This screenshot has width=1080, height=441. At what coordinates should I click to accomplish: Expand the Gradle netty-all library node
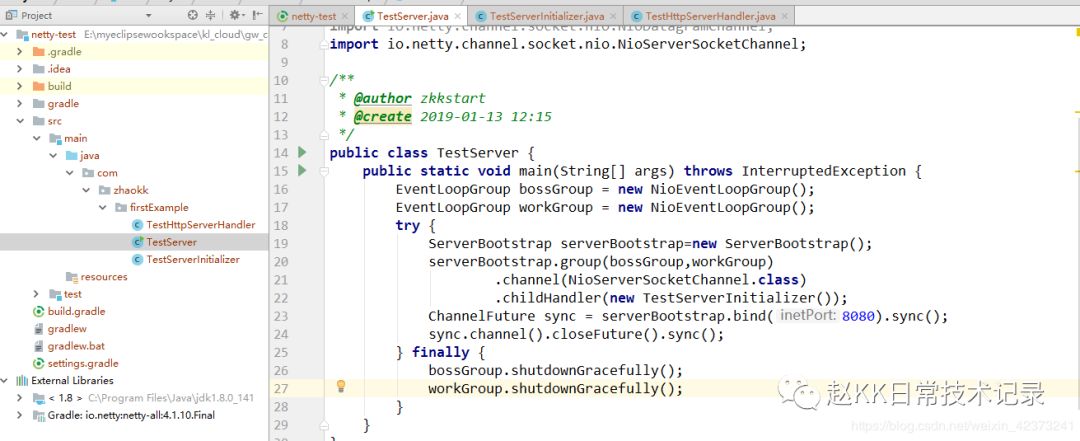click(19, 415)
